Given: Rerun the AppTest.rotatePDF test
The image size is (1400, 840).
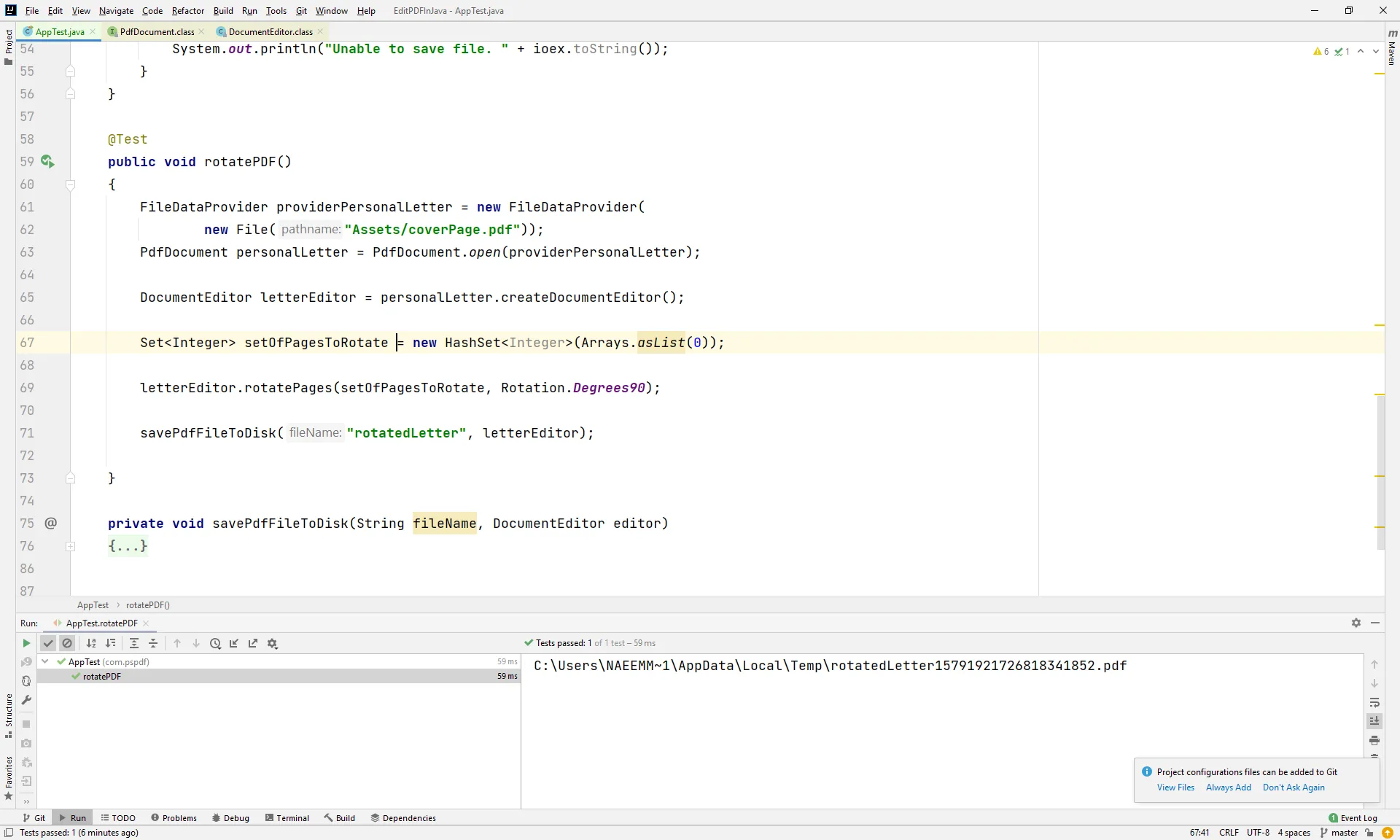Looking at the screenshot, I should [x=26, y=643].
